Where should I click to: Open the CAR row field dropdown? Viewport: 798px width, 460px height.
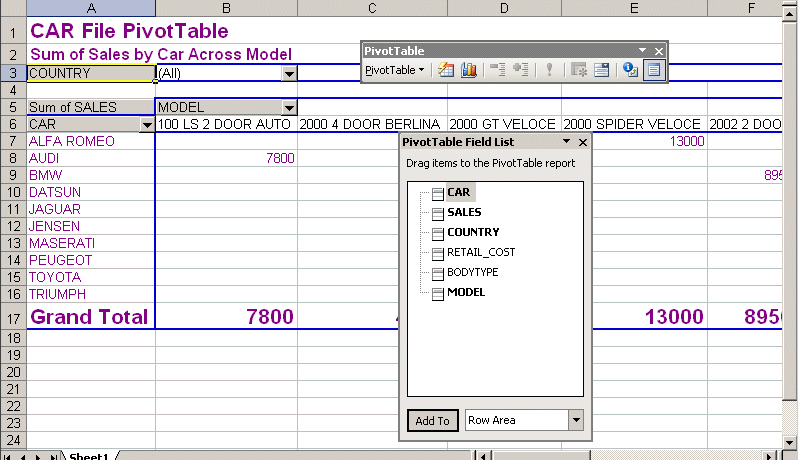tap(147, 125)
